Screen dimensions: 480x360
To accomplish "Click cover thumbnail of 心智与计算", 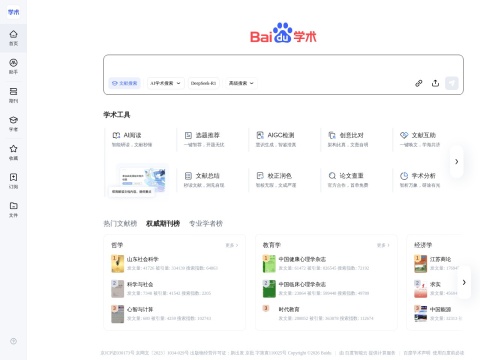I will pyautogui.click(x=117, y=314).
